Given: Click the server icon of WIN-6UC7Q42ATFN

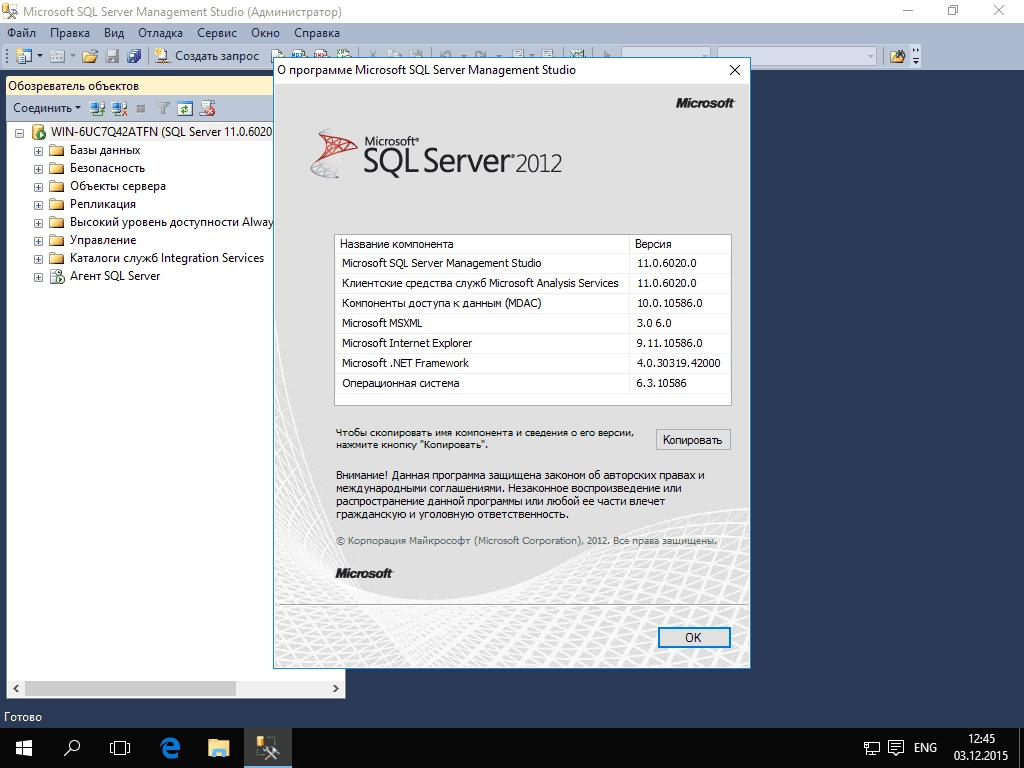Looking at the screenshot, I should coord(39,132).
